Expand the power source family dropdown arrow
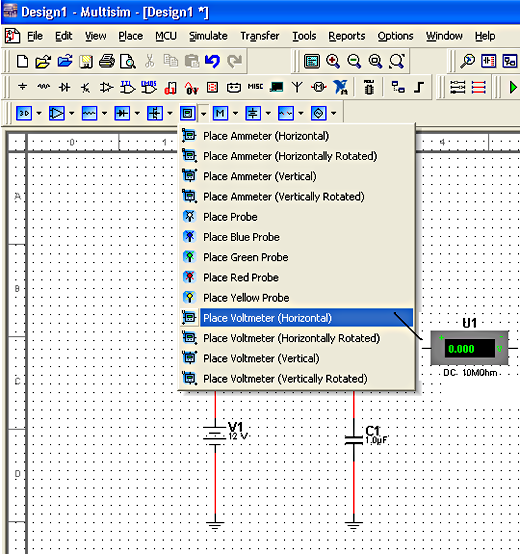The width and height of the screenshot is (520, 554). click(x=268, y=113)
